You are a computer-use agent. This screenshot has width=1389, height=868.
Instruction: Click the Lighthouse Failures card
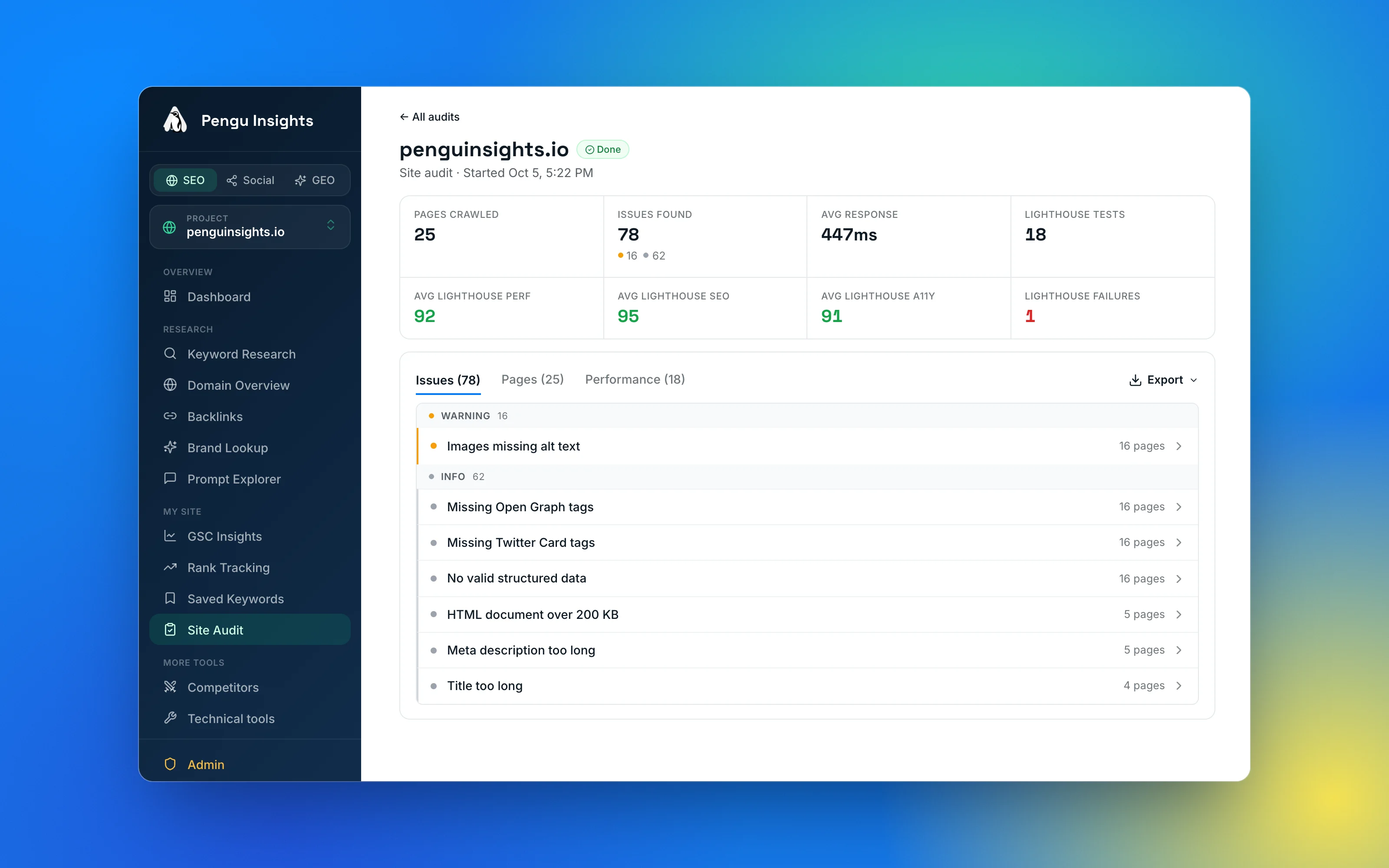pyautogui.click(x=1113, y=308)
